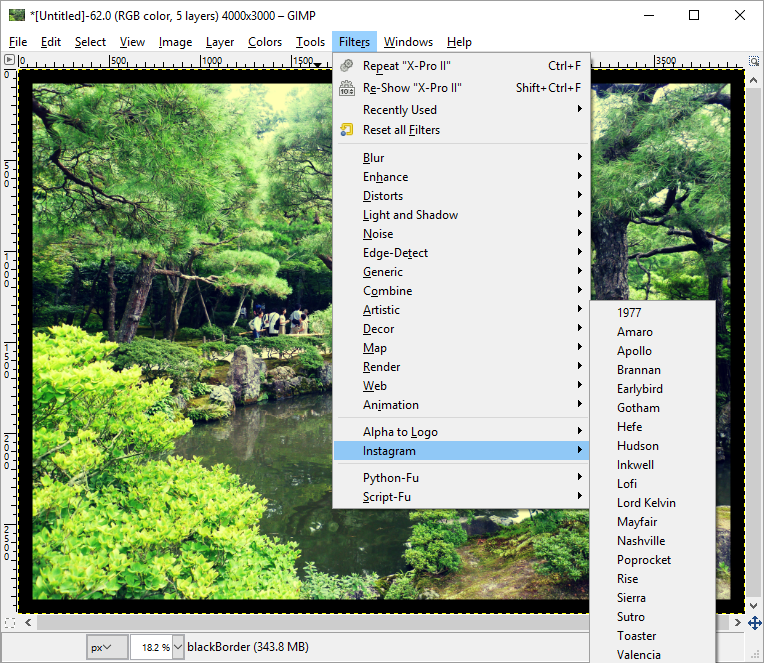The image size is (764, 663).
Task: Apply the Lord Kelvin filter
Action: point(646,503)
